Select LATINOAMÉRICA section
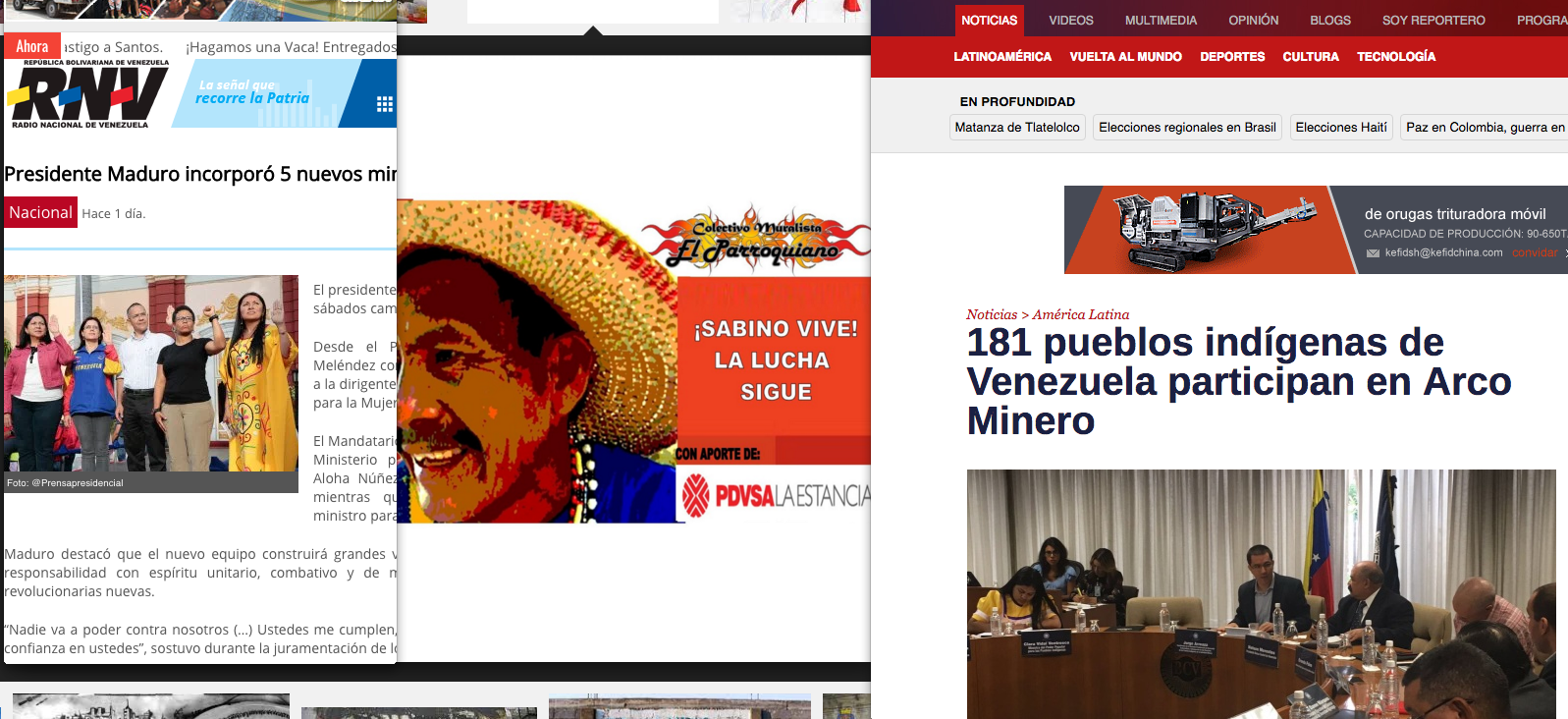Viewport: 1568px width, 719px height. pos(1002,57)
